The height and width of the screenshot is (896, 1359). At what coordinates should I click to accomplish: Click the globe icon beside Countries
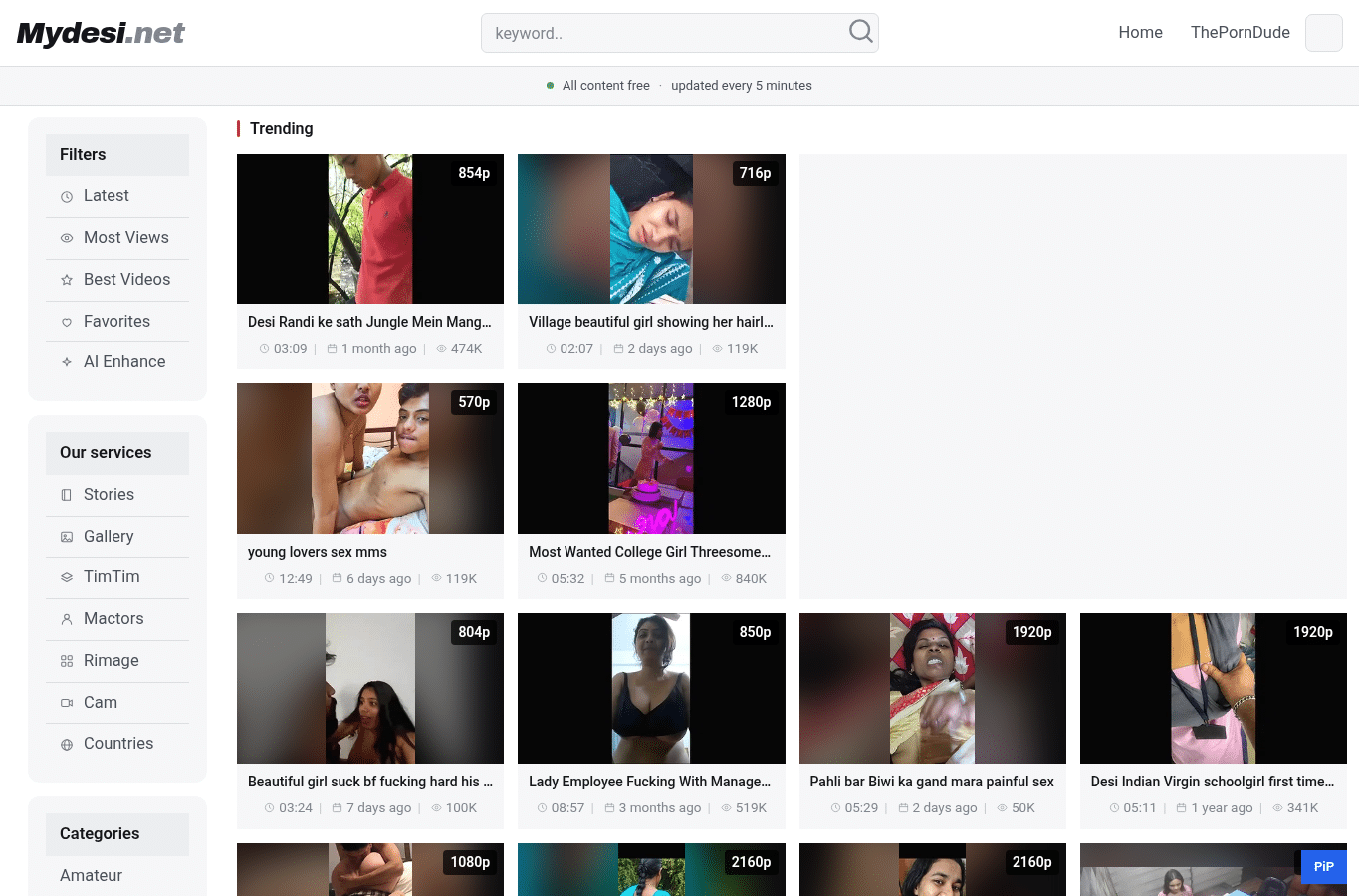tap(67, 745)
